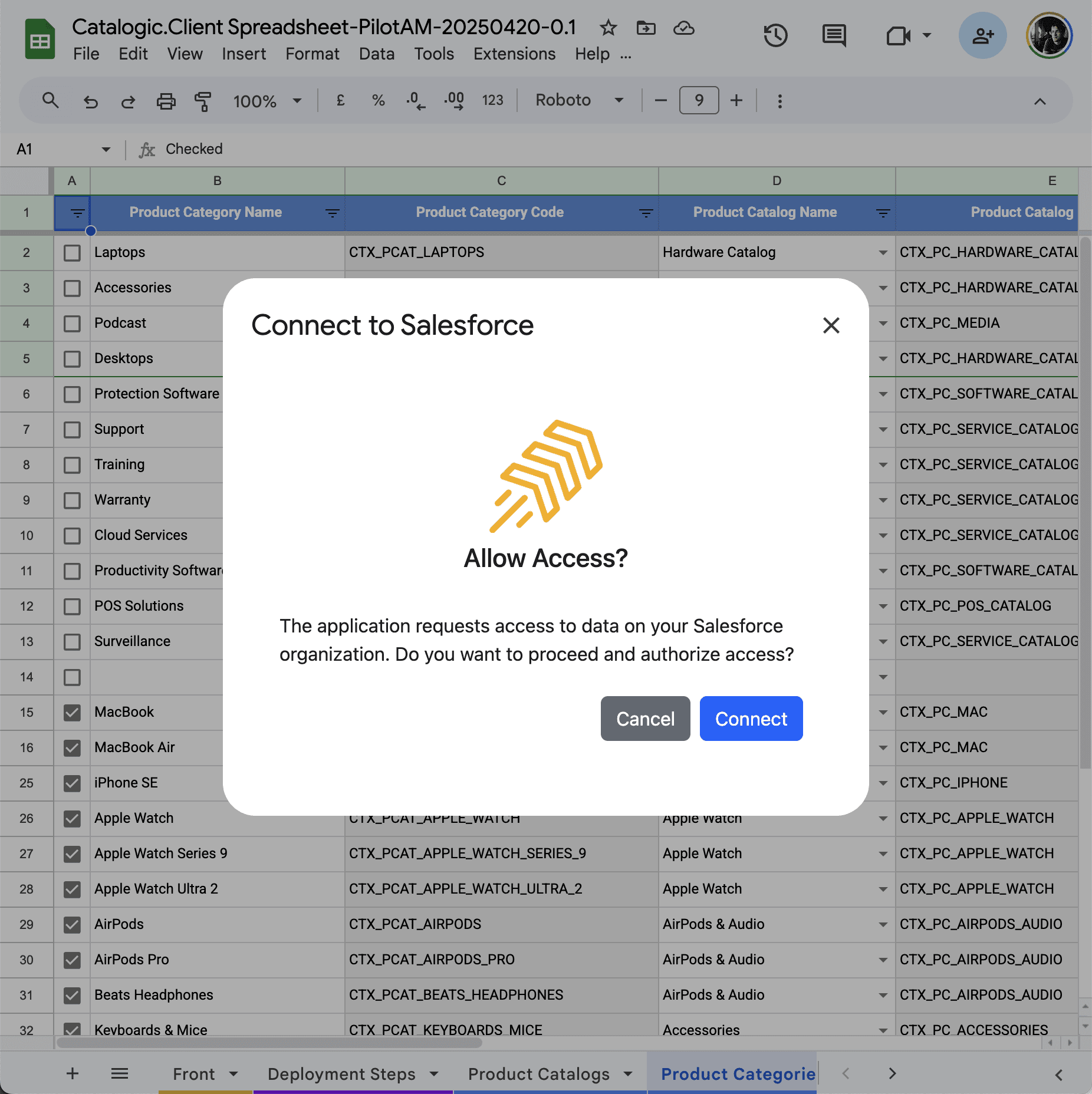Viewport: 1092px width, 1094px height.
Task: Increase decimal places
Action: 454,101
